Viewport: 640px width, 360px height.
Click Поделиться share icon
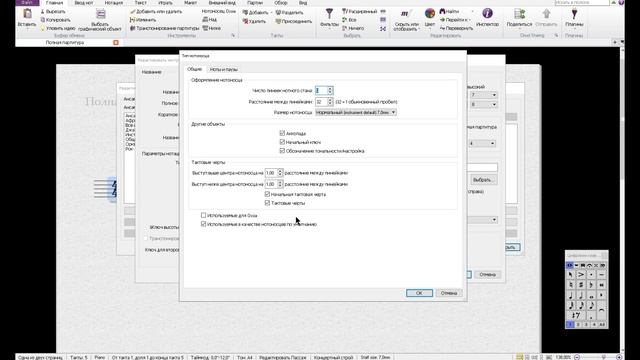[519, 14]
